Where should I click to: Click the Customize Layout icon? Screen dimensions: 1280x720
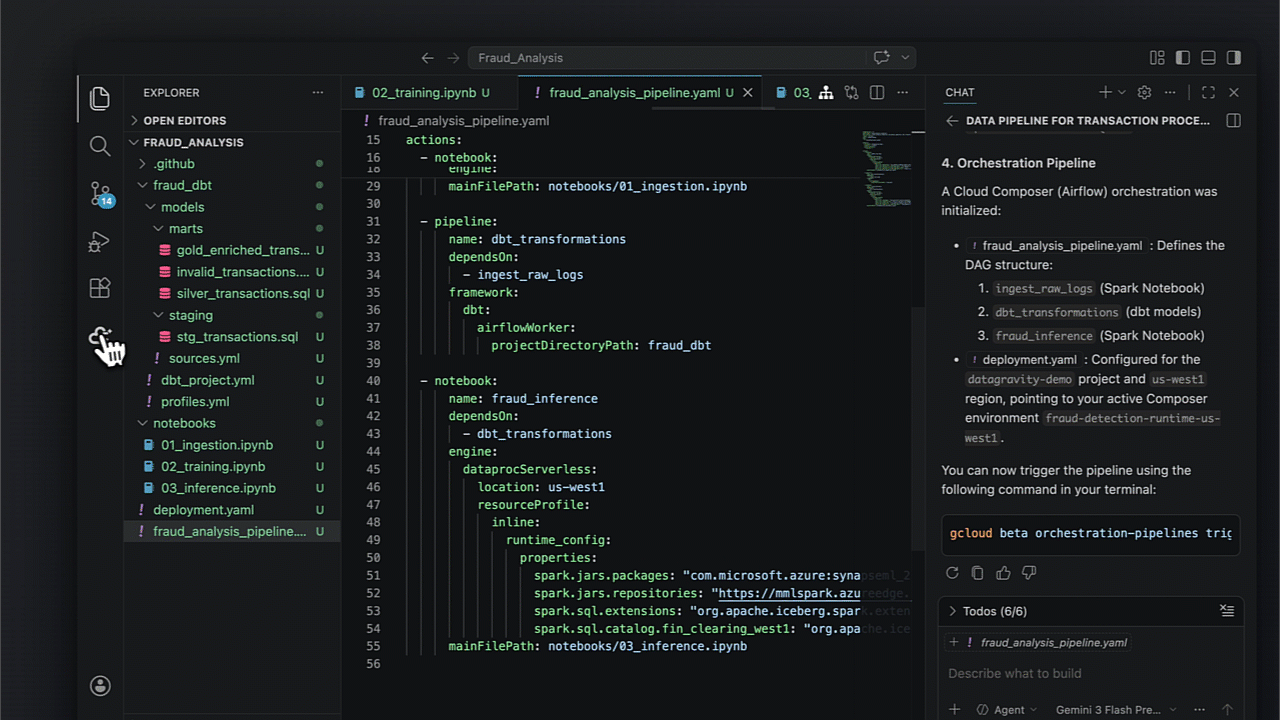pyautogui.click(x=1157, y=58)
